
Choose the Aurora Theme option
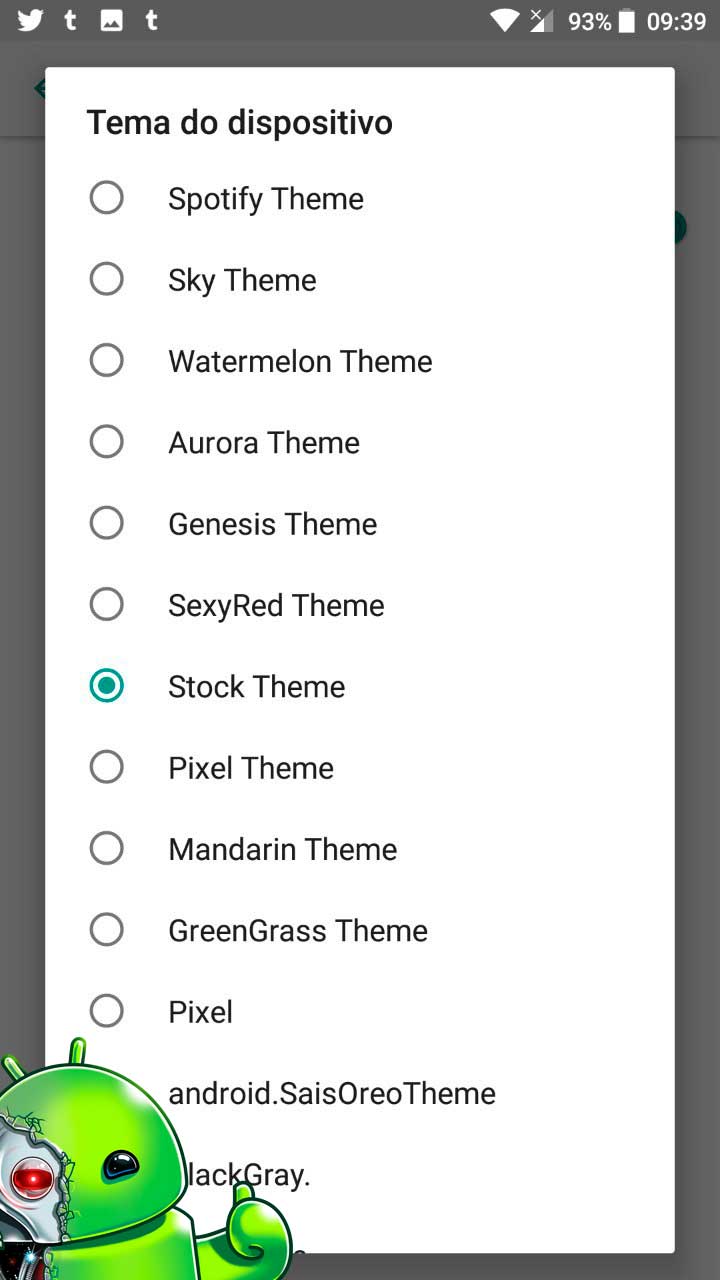click(360, 442)
